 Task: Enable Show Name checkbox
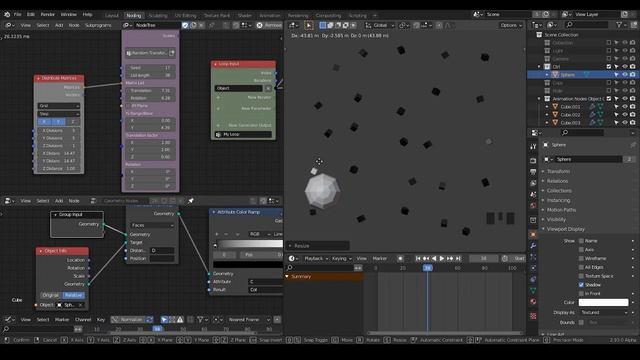pos(581,241)
